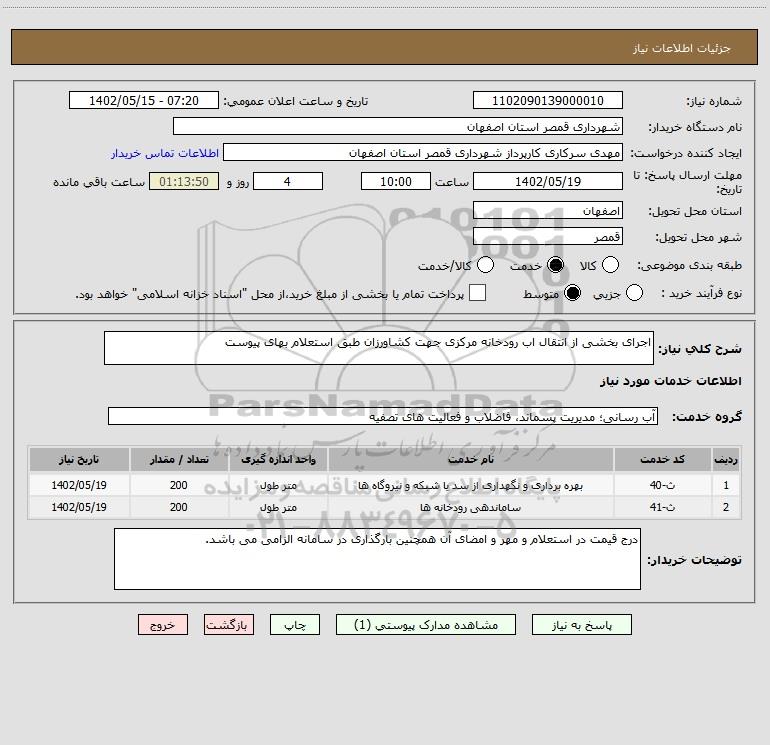This screenshot has width=770, height=745.
Task: Click the پاسخ به نیاز button
Action: coord(582,625)
